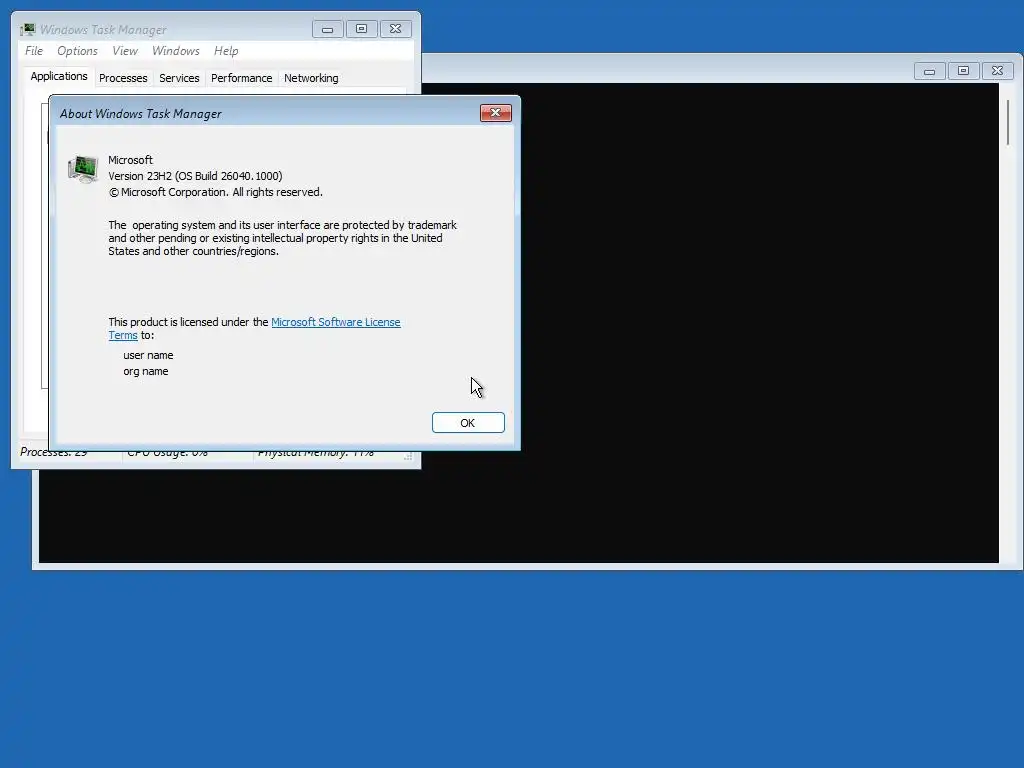Click the 'user name' licensee text
This screenshot has width=1024, height=768.
[x=148, y=355]
